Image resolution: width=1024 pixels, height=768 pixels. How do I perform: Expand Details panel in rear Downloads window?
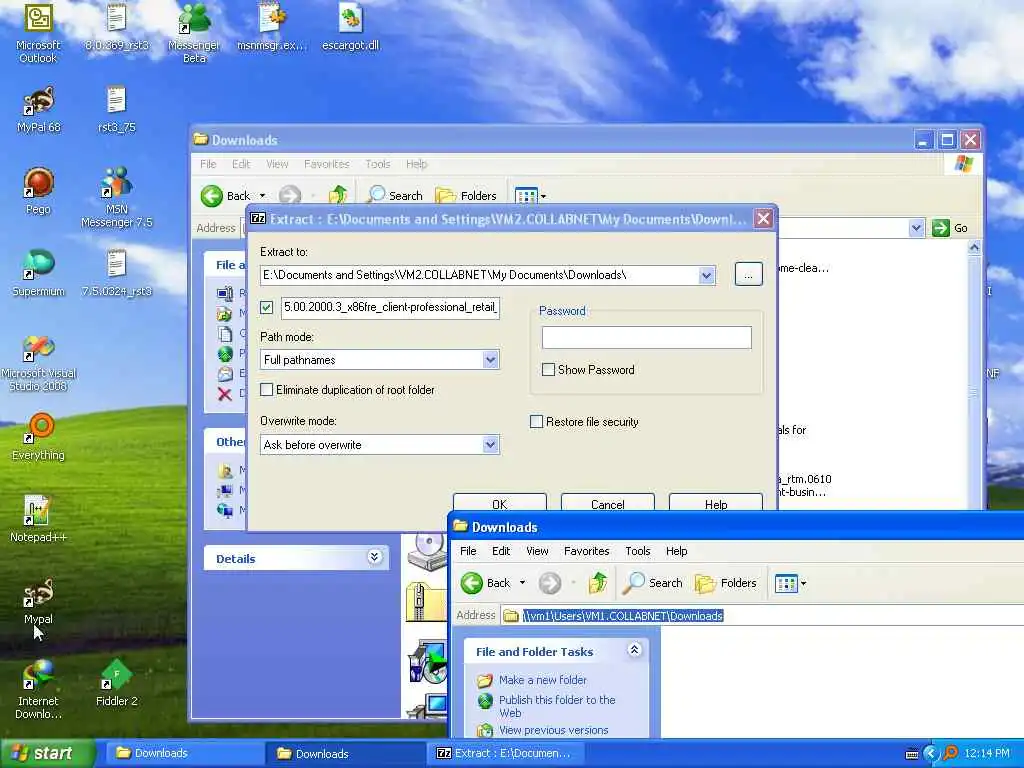point(374,556)
